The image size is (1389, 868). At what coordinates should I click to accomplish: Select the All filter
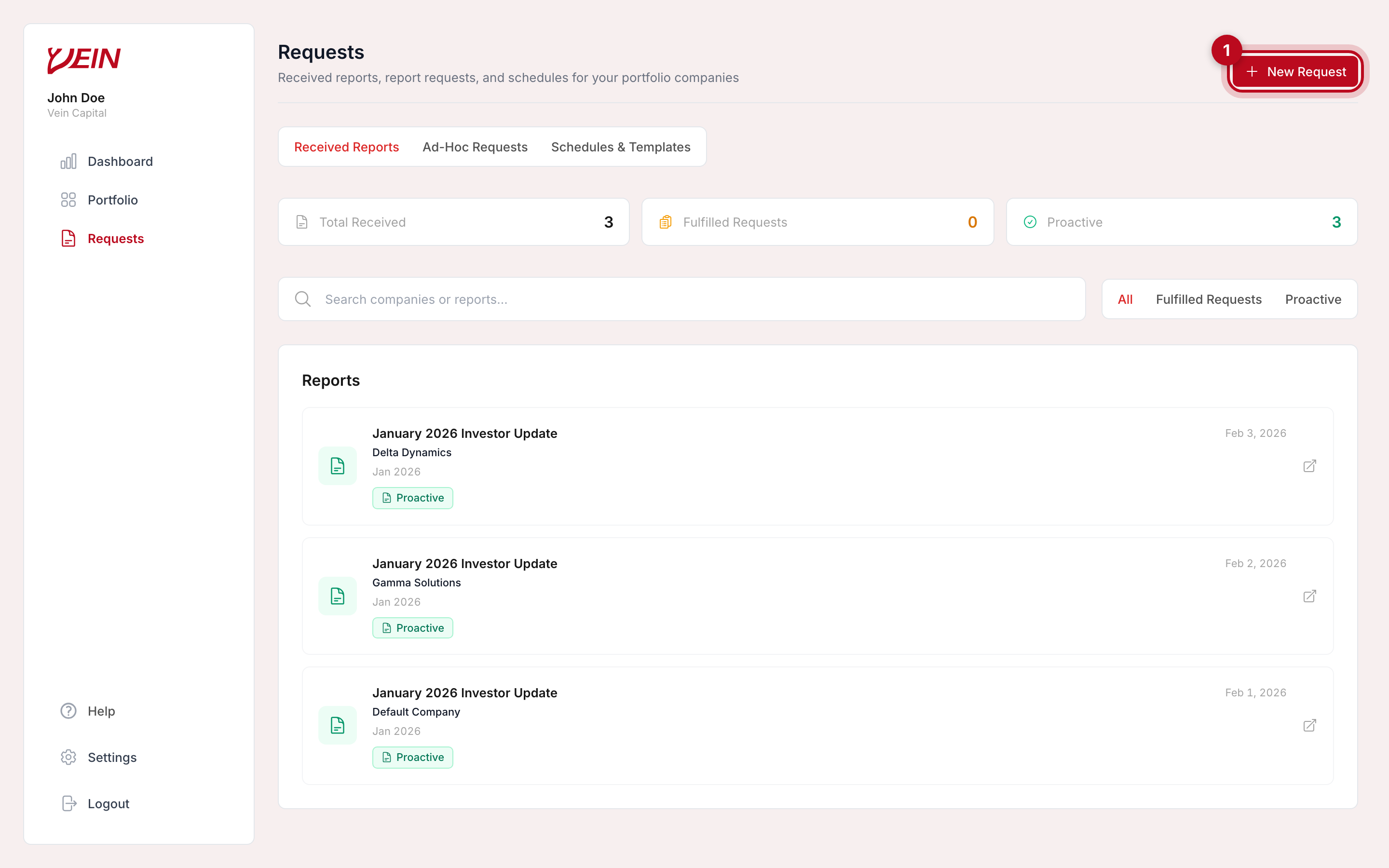(1125, 299)
